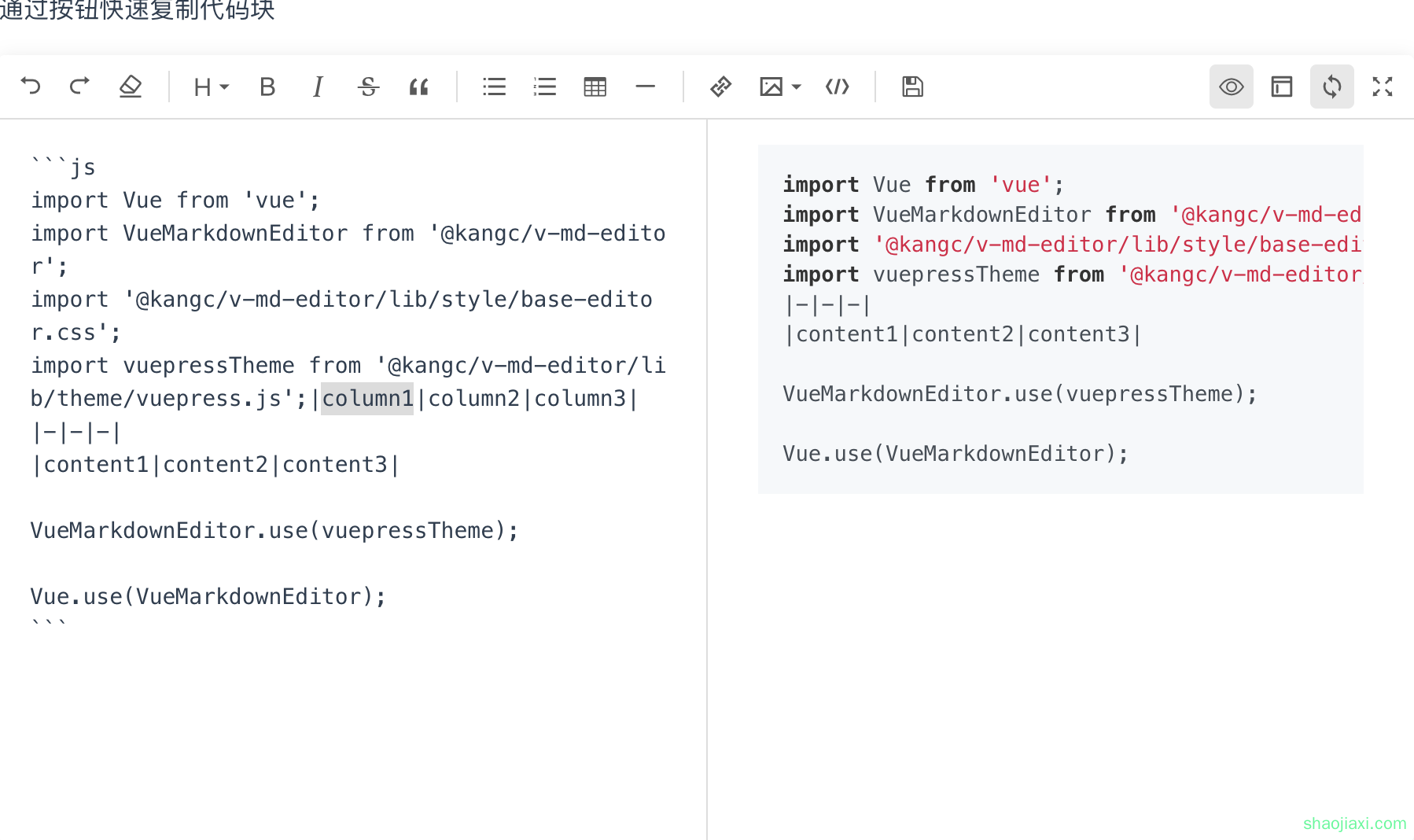Click the 'import vuepressTheme from' line in preview

click(1072, 274)
